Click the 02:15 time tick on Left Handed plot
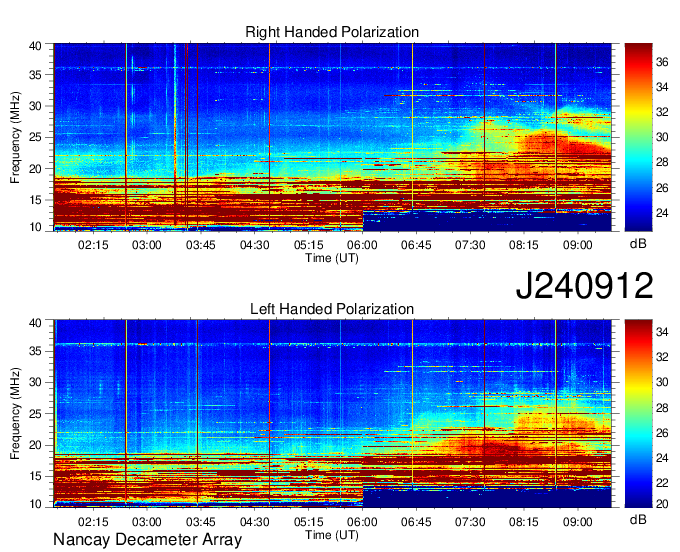The image size is (680, 552). pyautogui.click(x=93, y=521)
